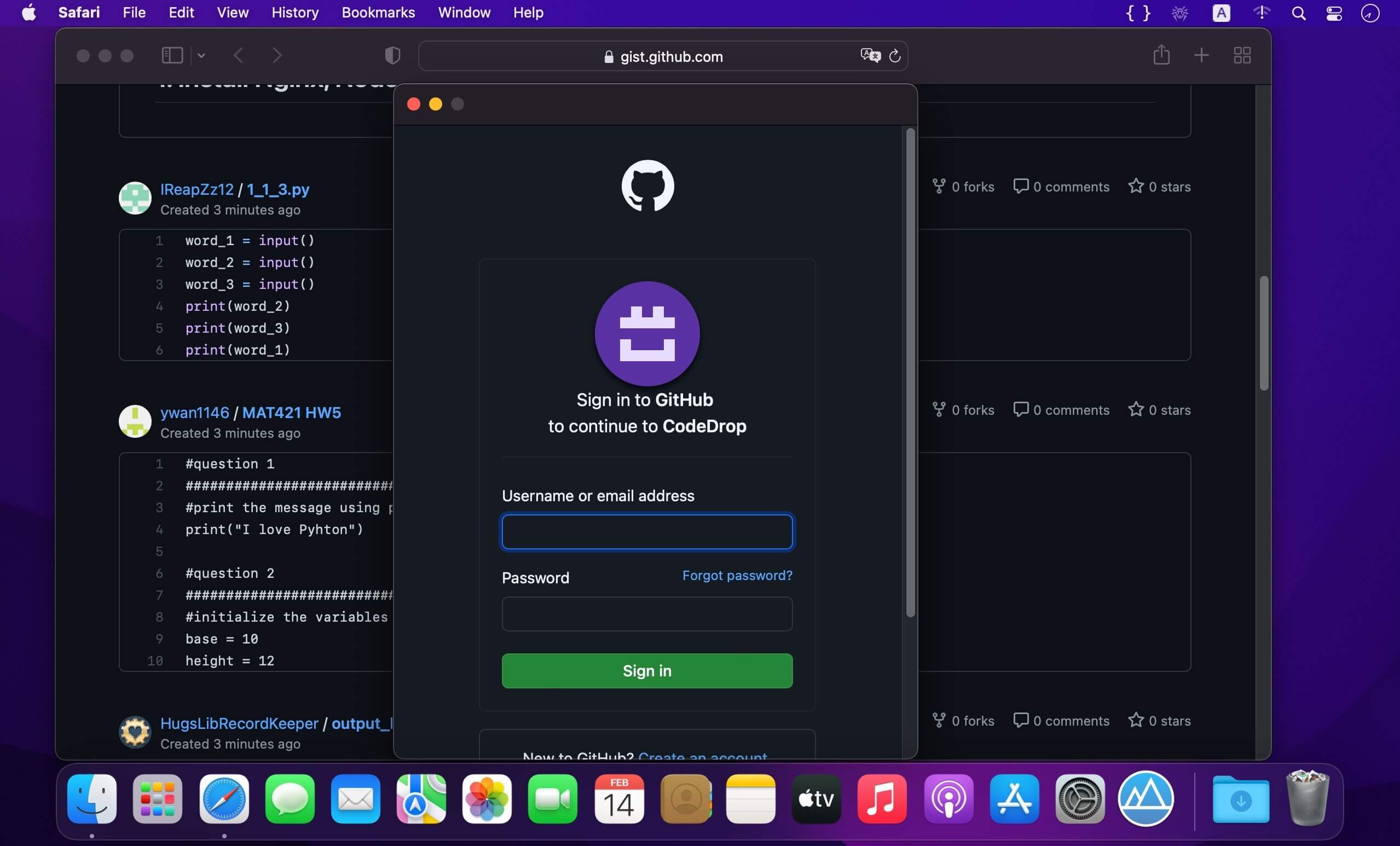Click 0 comments on the MAT421 HW5 gist
Image resolution: width=1400 pixels, height=846 pixels.
[x=1061, y=410]
